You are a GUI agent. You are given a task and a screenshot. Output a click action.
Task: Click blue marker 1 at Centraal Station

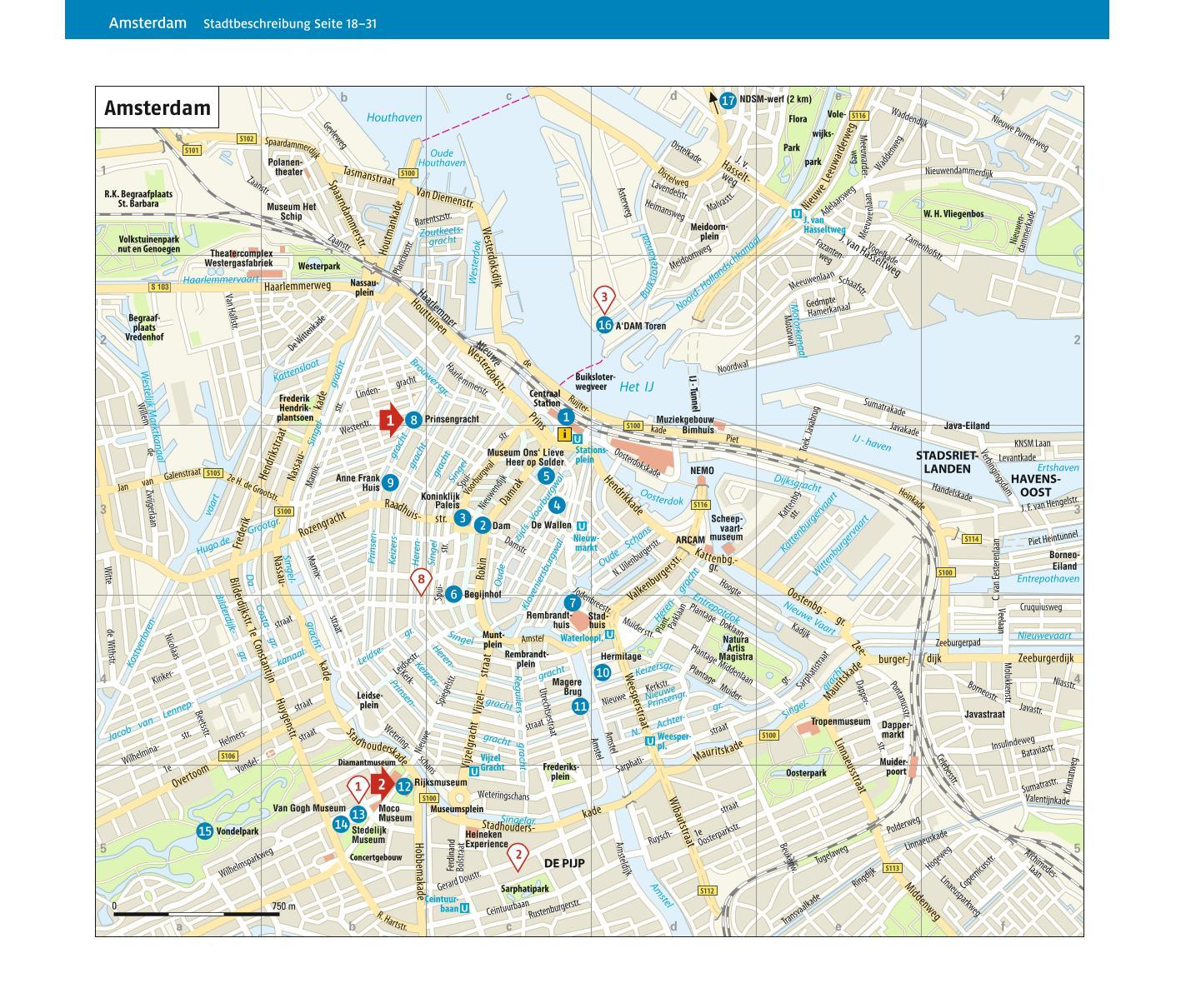(566, 417)
